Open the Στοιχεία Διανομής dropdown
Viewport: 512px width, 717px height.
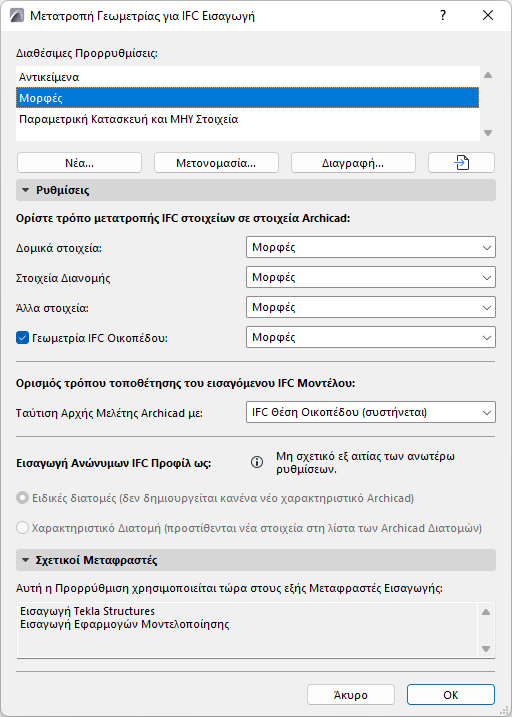pyautogui.click(x=371, y=278)
